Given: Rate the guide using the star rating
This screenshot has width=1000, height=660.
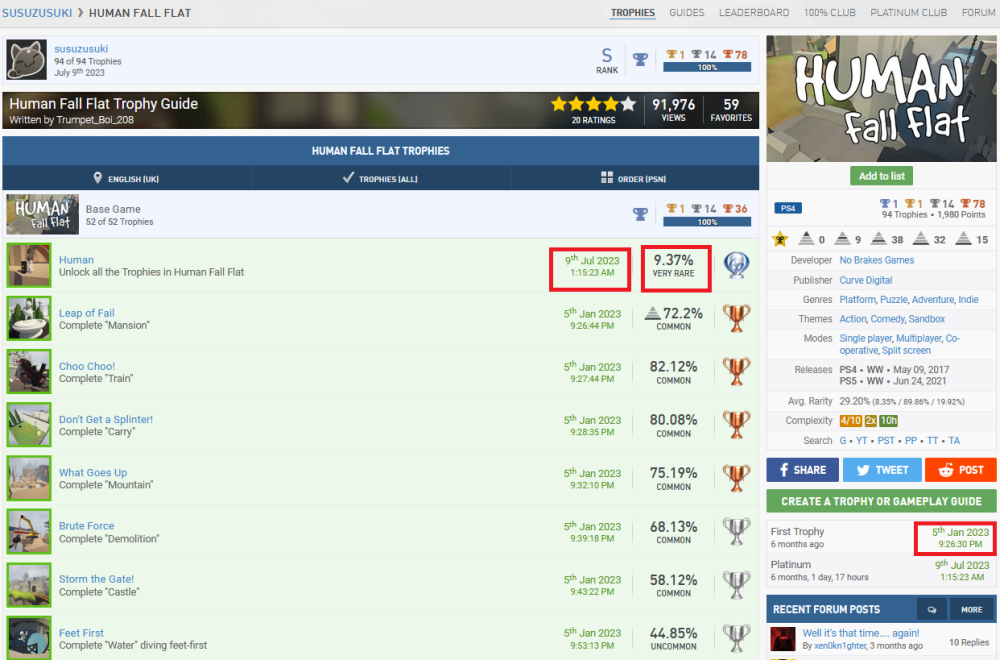Looking at the screenshot, I should click(592, 104).
